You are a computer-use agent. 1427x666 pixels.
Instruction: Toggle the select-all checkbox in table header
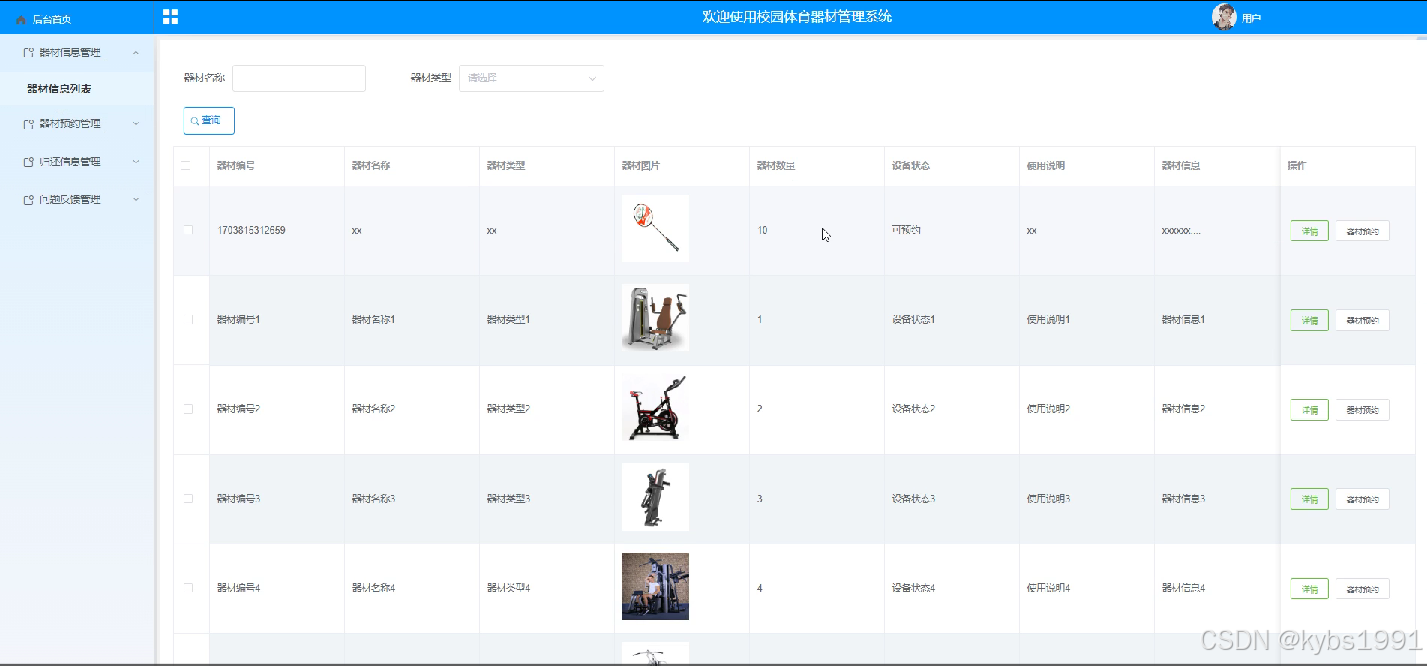[x=186, y=166]
